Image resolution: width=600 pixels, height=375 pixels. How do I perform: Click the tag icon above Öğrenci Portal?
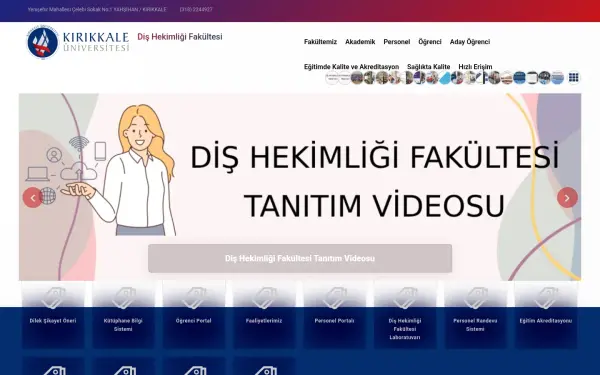pyautogui.click(x=194, y=298)
